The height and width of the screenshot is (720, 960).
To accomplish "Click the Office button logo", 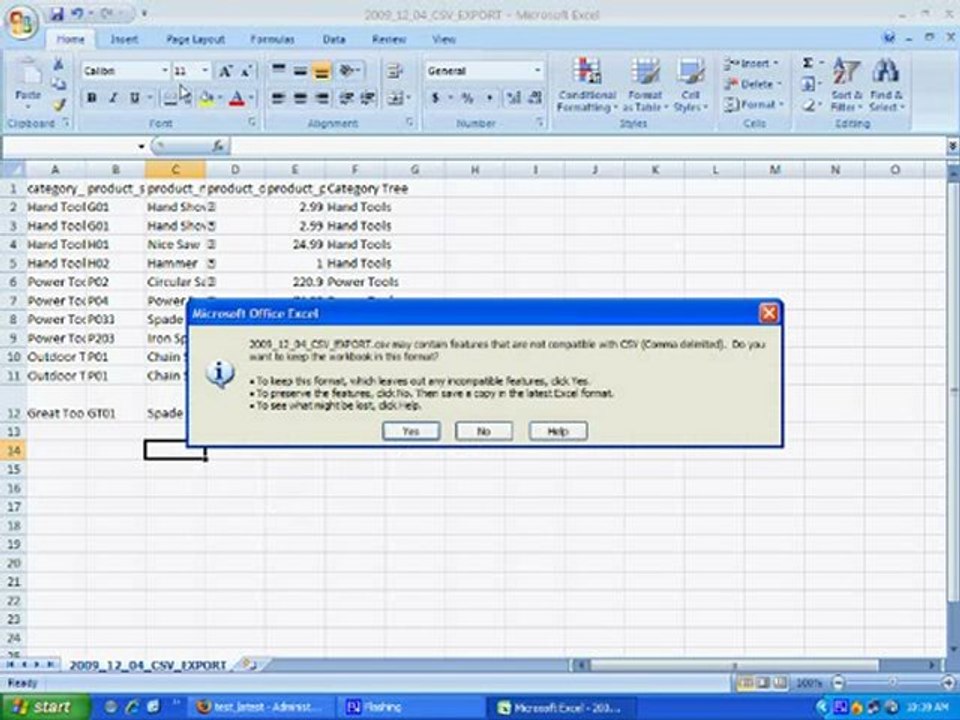I will pyautogui.click(x=22, y=22).
